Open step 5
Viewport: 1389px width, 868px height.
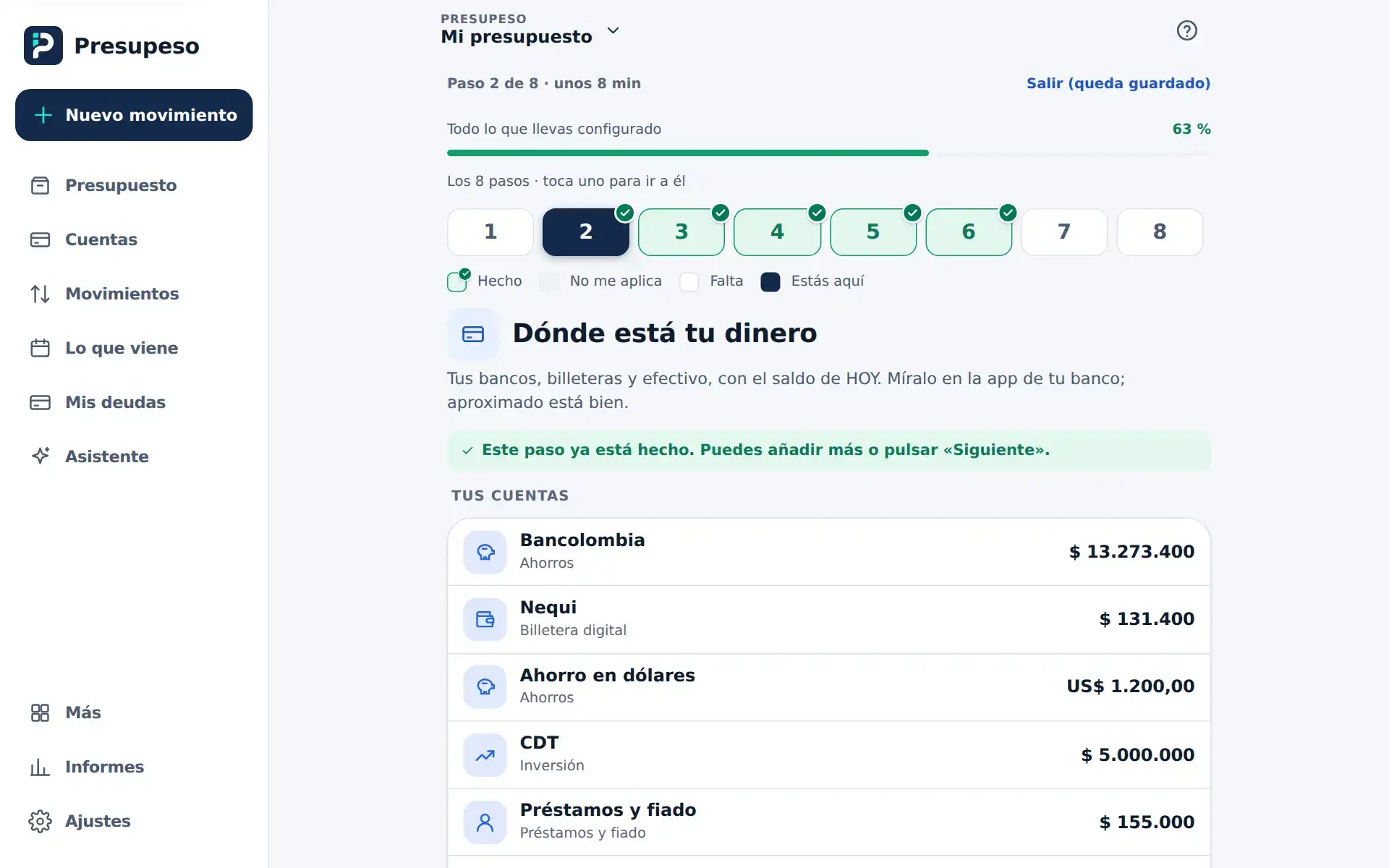[873, 232]
